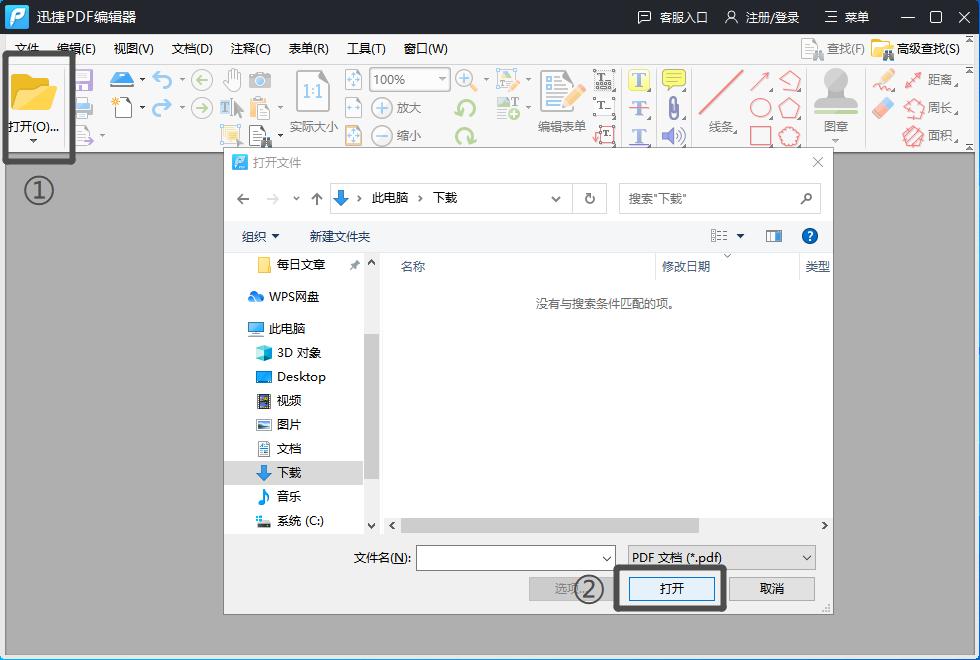Insert a sound annotation with the speaker icon

point(672,136)
